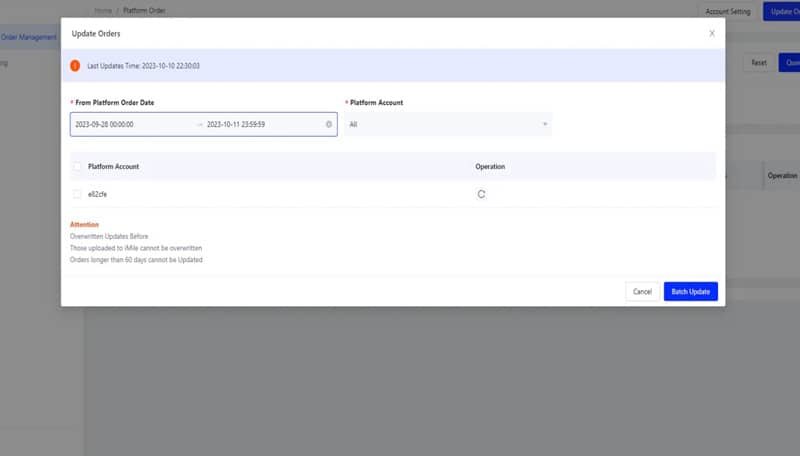Click 'Orders longer than 60 days' note
Image resolution: width=800 pixels, height=456 pixels.
coord(136,260)
